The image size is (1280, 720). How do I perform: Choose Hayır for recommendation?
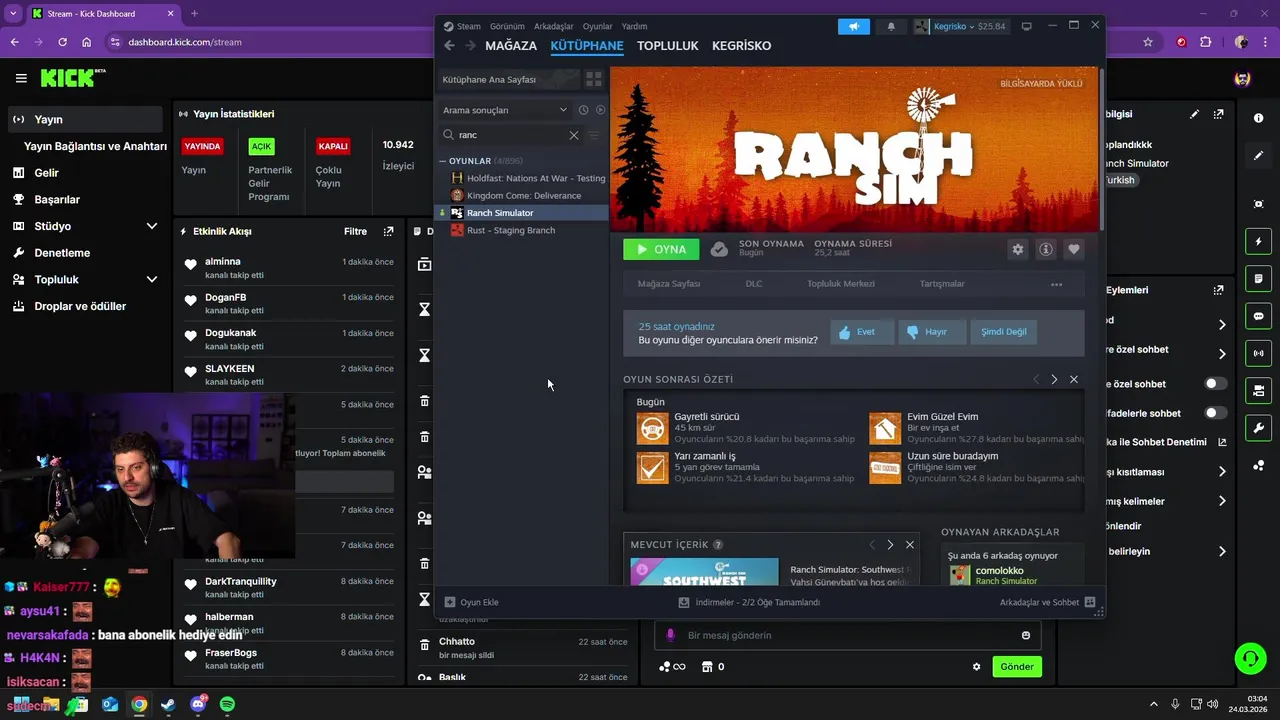[932, 332]
